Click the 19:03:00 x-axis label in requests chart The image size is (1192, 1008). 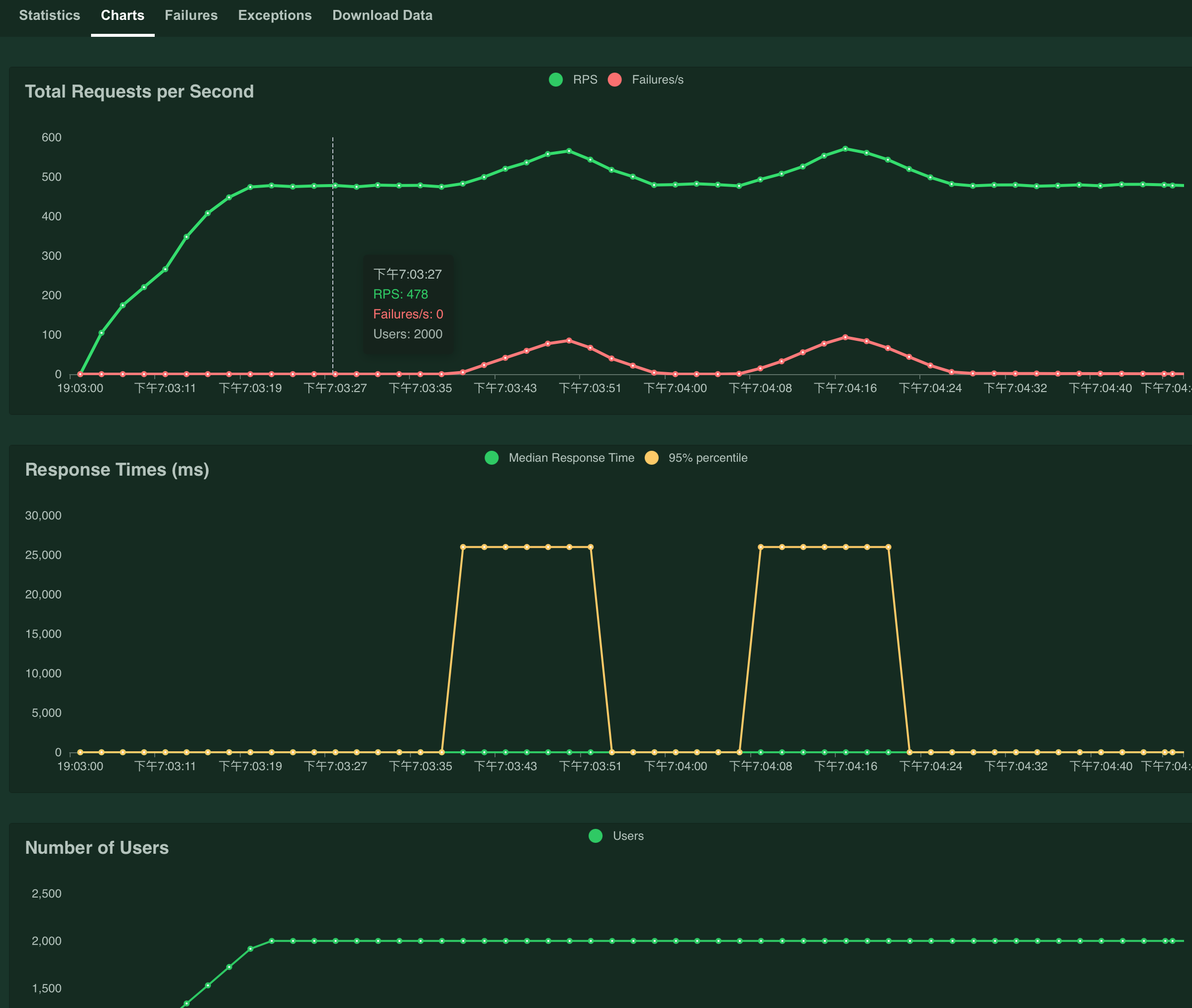tap(81, 389)
